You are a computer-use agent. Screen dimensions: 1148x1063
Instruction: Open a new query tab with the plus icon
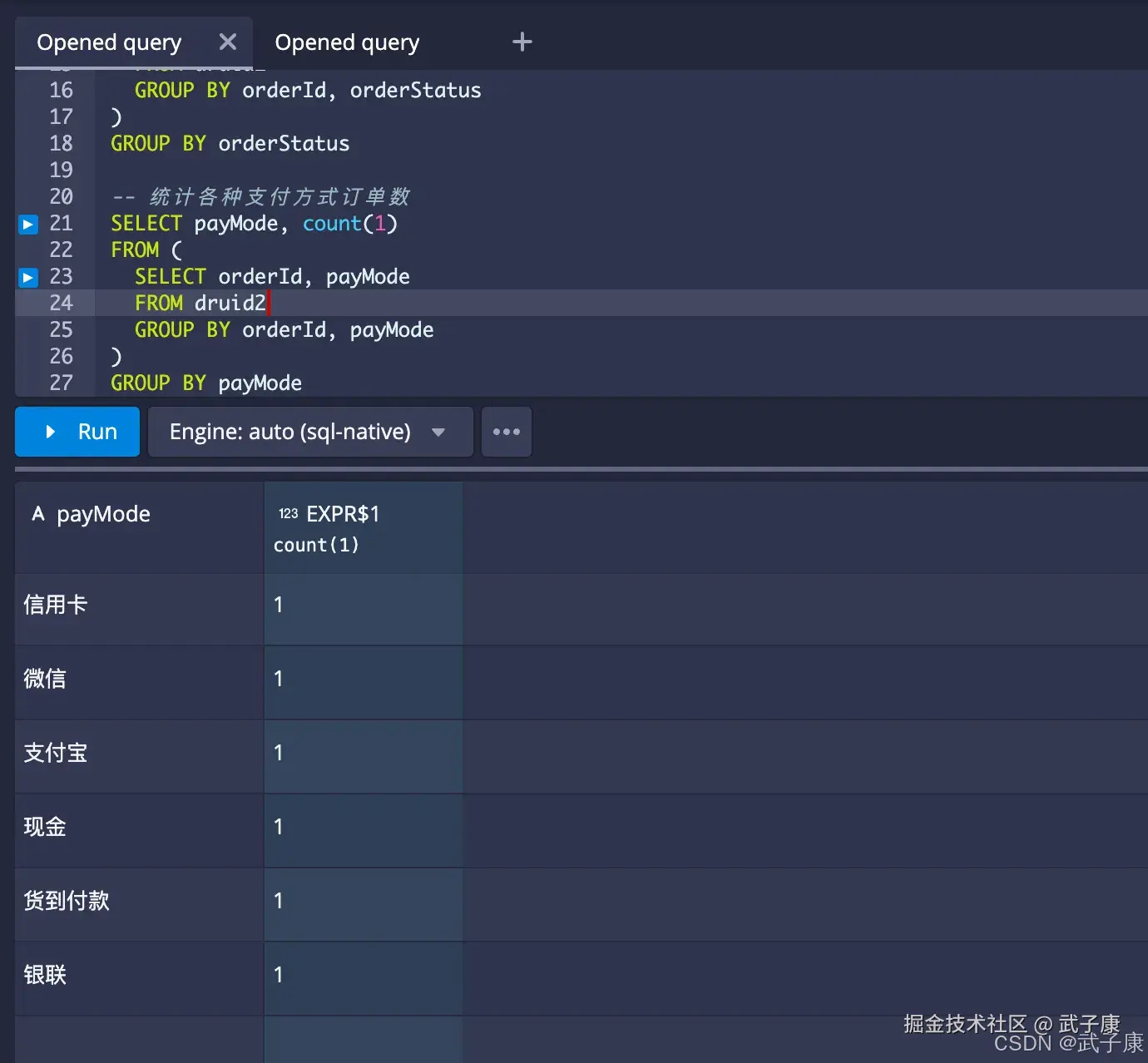522,41
